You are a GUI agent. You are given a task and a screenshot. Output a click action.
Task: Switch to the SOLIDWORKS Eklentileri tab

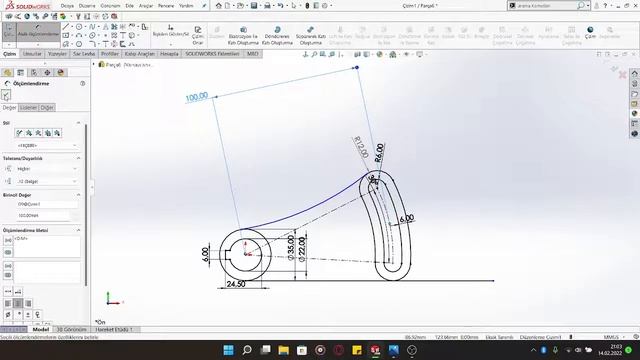(x=212, y=54)
